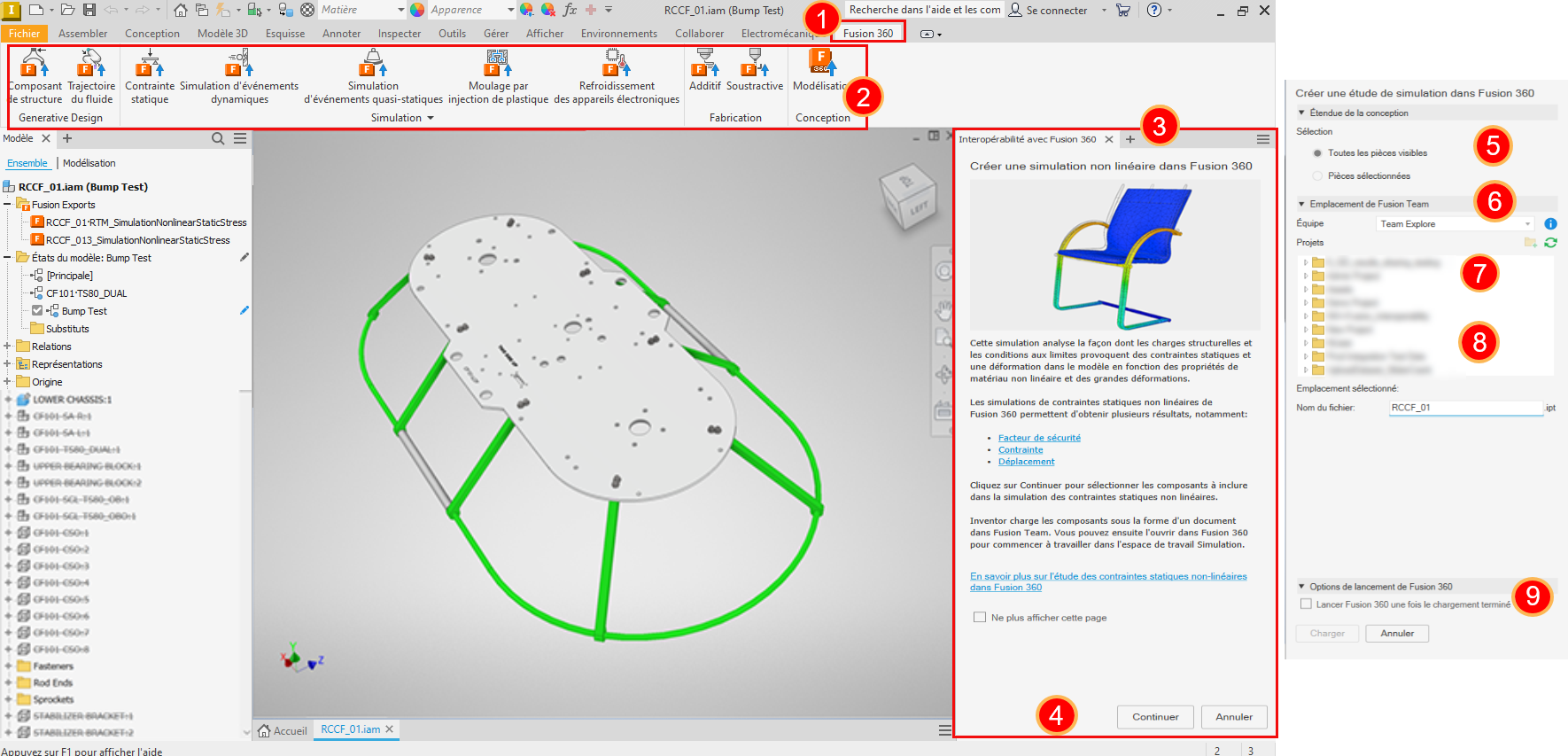Go to Home using the house icon
This screenshot has width=1568, height=756.
[x=181, y=10]
